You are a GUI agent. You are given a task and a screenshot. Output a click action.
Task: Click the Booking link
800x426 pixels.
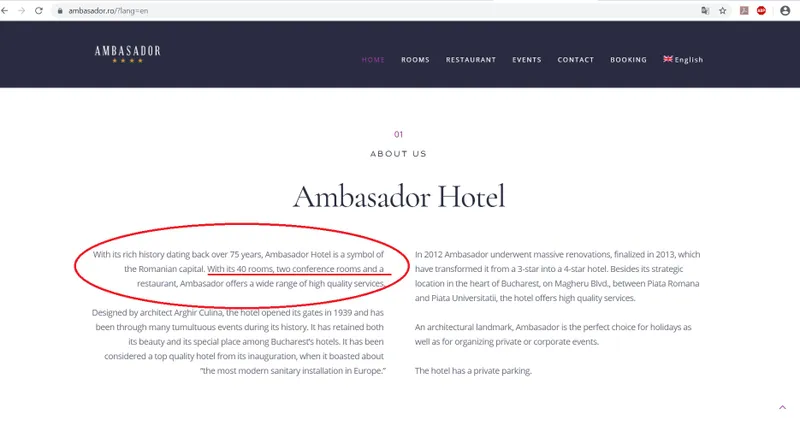tap(629, 60)
